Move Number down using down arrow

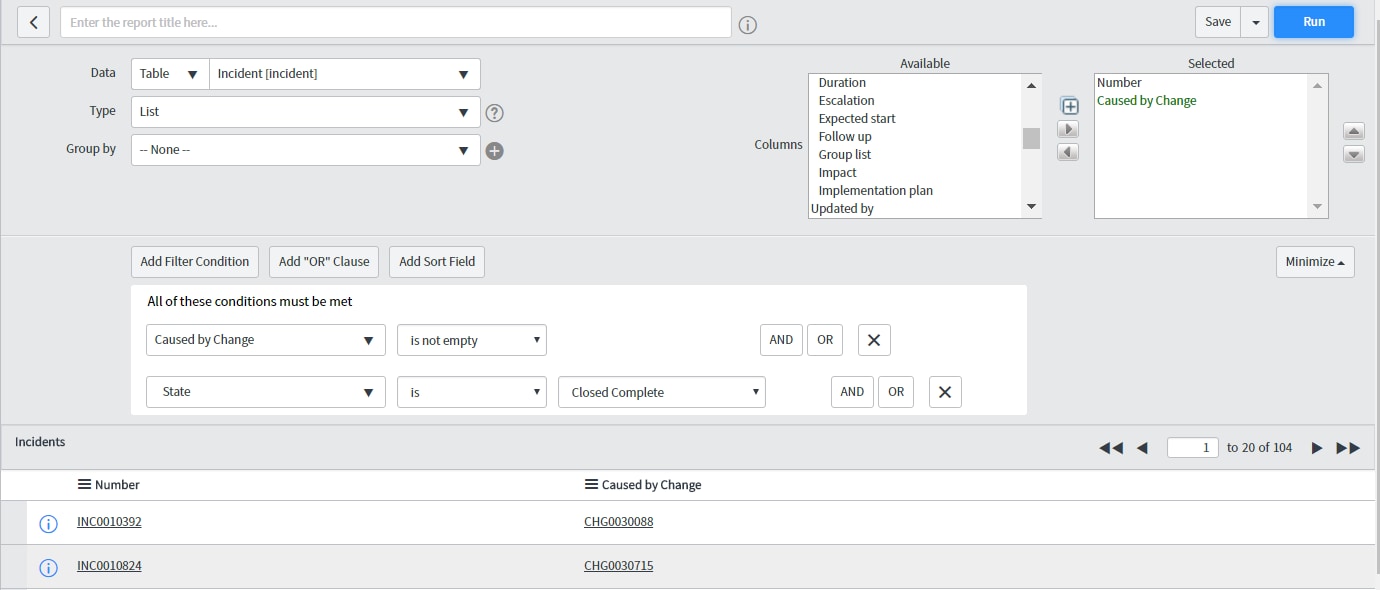(1354, 154)
